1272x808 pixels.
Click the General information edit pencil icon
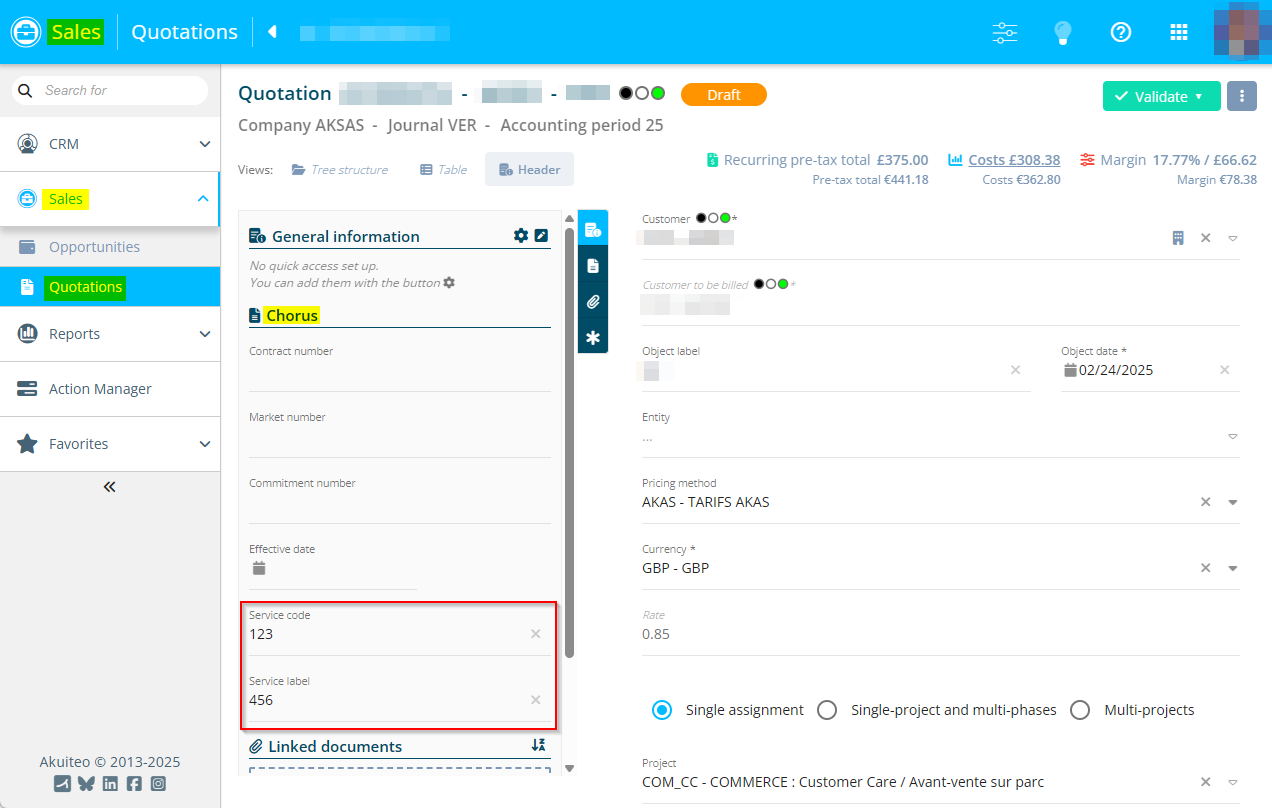pyautogui.click(x=541, y=236)
